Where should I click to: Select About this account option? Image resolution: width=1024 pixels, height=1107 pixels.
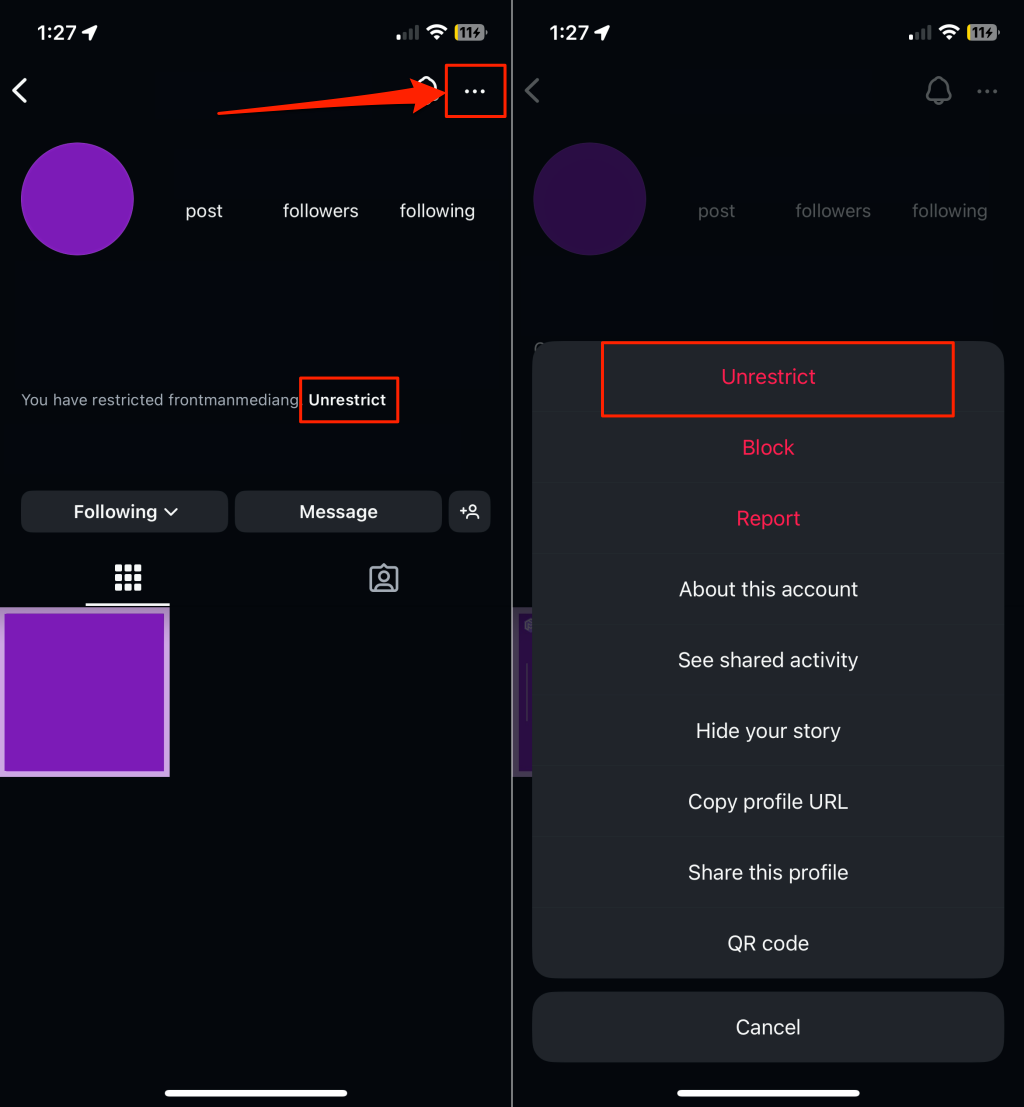pyautogui.click(x=768, y=589)
